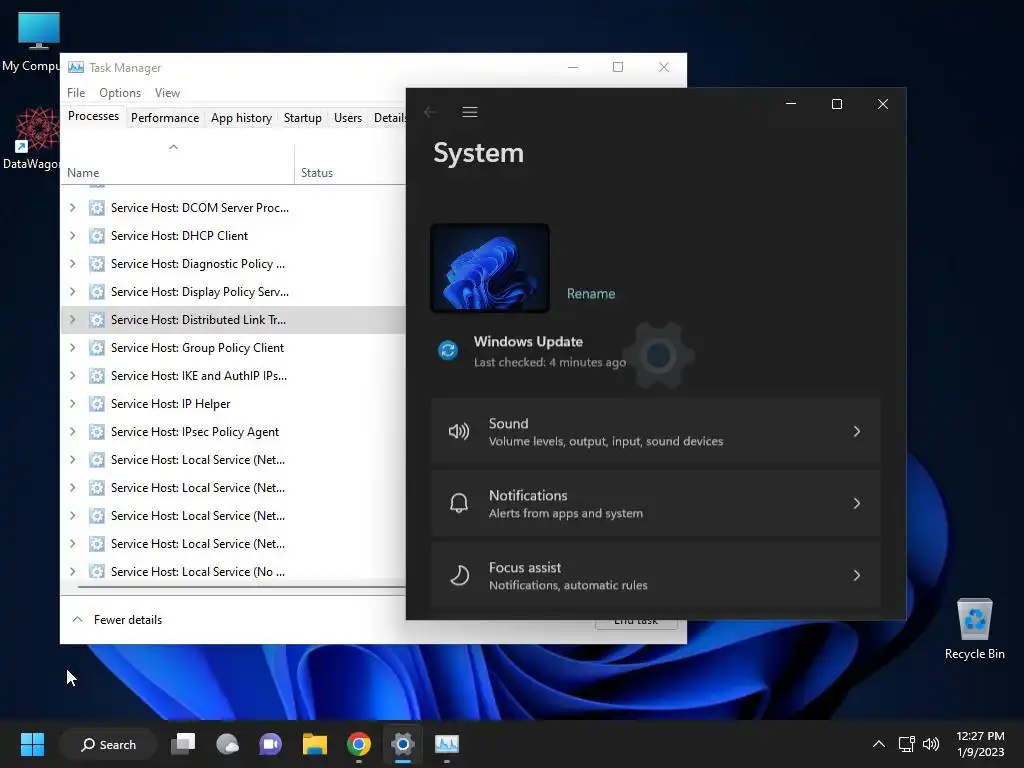Switch to the App history tab
The height and width of the screenshot is (768, 1024).
[x=241, y=118]
